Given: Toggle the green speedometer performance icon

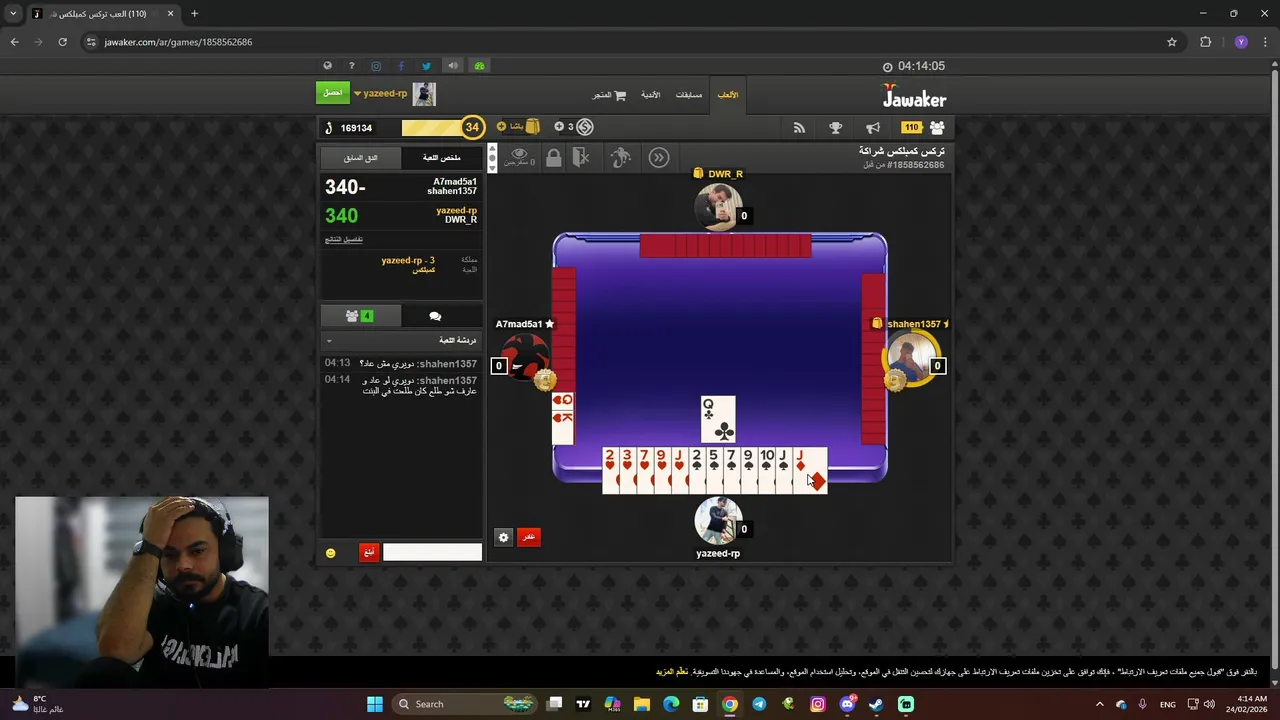Looking at the screenshot, I should point(479,66).
